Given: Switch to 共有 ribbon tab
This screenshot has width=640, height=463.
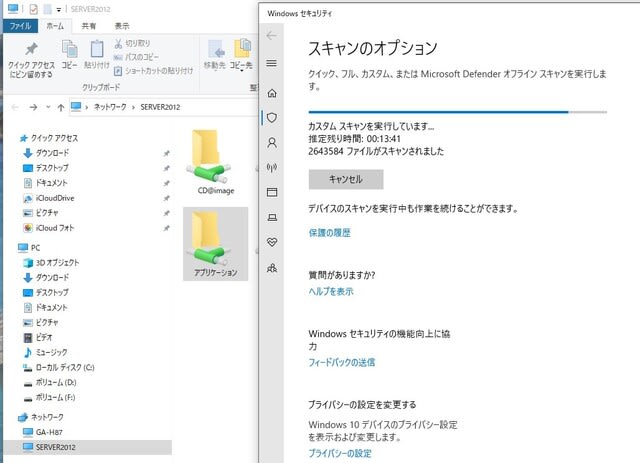Looking at the screenshot, I should tap(89, 26).
